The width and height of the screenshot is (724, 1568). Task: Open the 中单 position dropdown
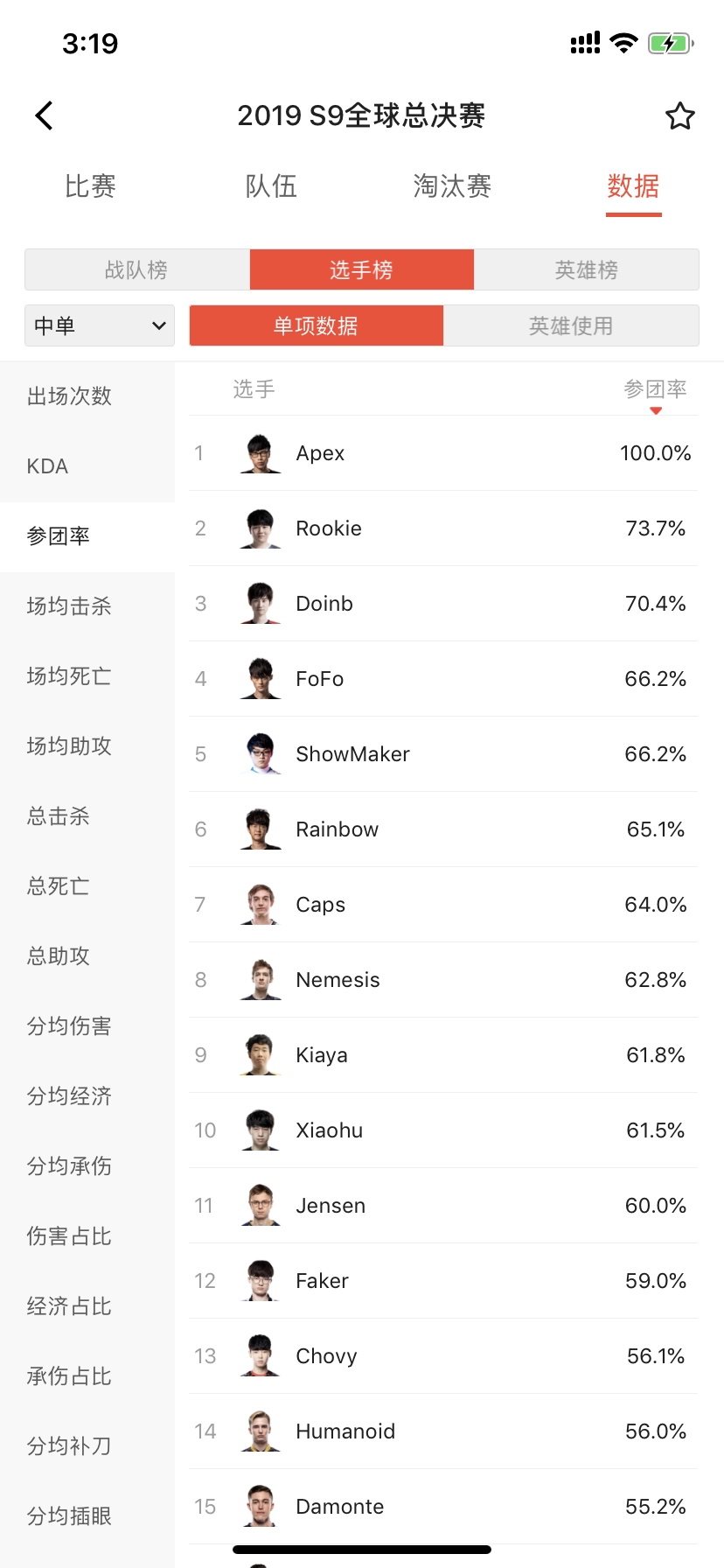click(x=99, y=325)
